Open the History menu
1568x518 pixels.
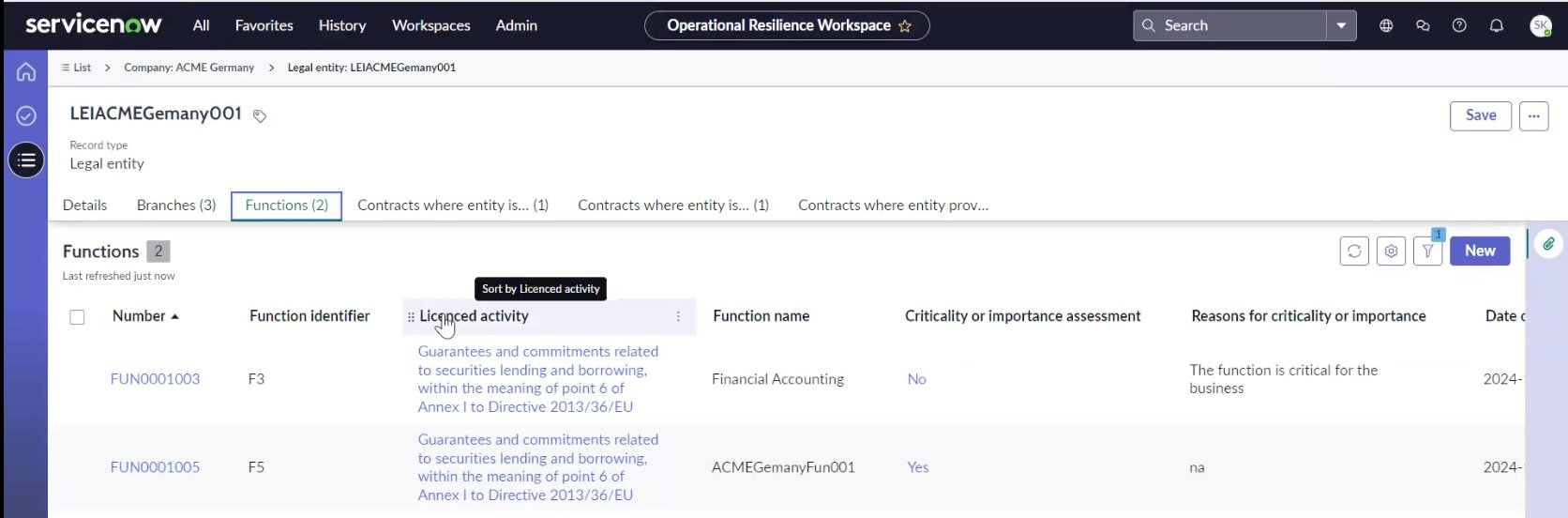pos(342,25)
